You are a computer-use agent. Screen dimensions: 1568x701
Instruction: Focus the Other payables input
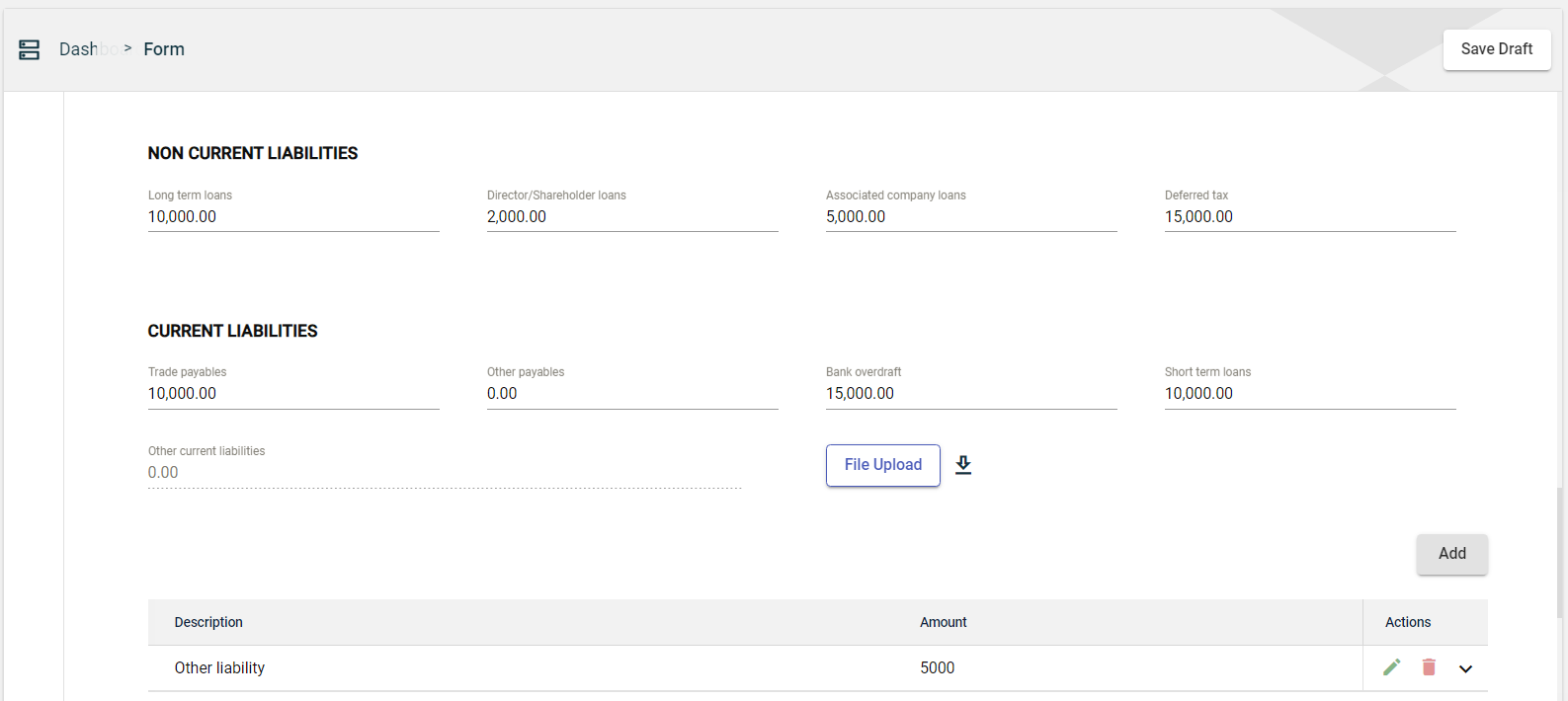[x=631, y=394]
